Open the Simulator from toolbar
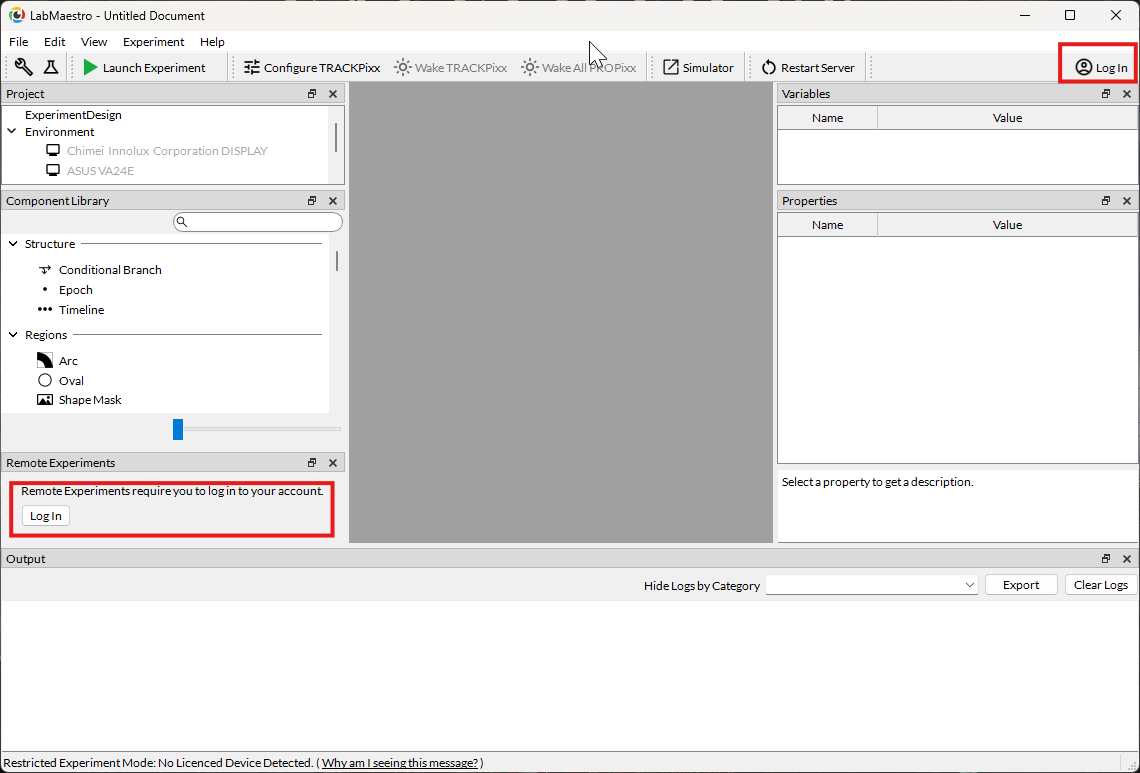This screenshot has height=773, width=1140. [x=698, y=68]
